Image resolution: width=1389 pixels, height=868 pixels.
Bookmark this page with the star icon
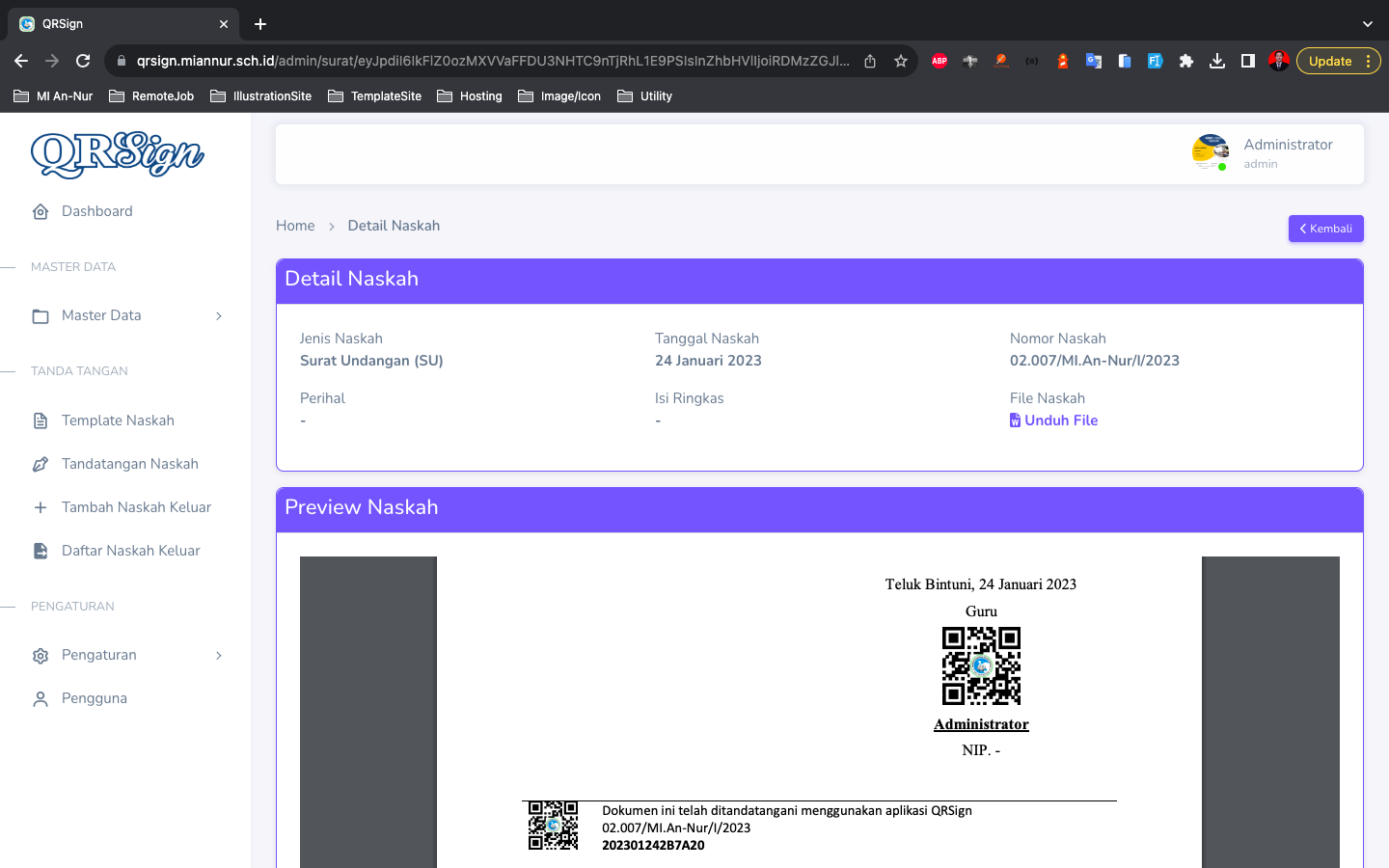[x=901, y=61]
